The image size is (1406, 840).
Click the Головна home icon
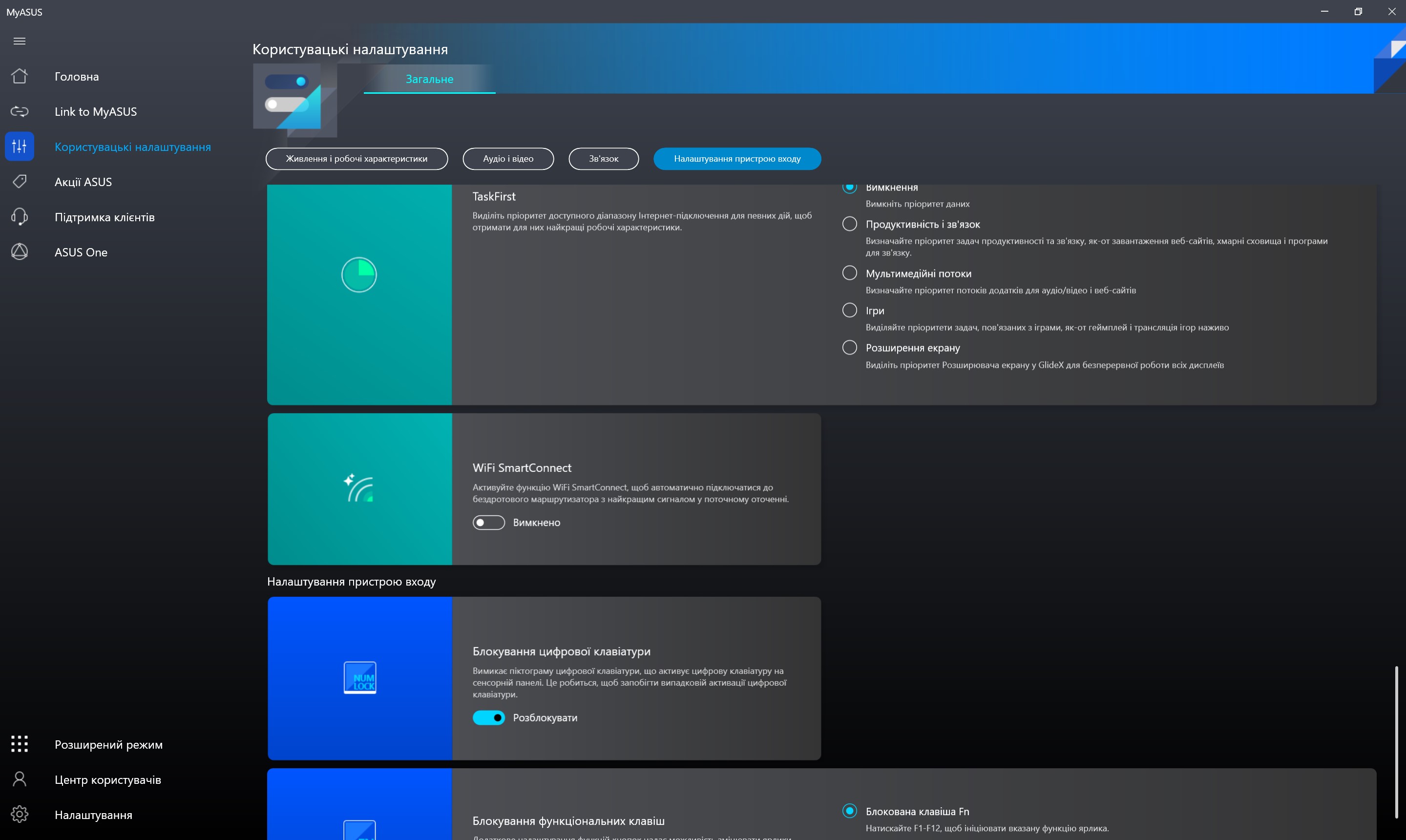coord(19,76)
